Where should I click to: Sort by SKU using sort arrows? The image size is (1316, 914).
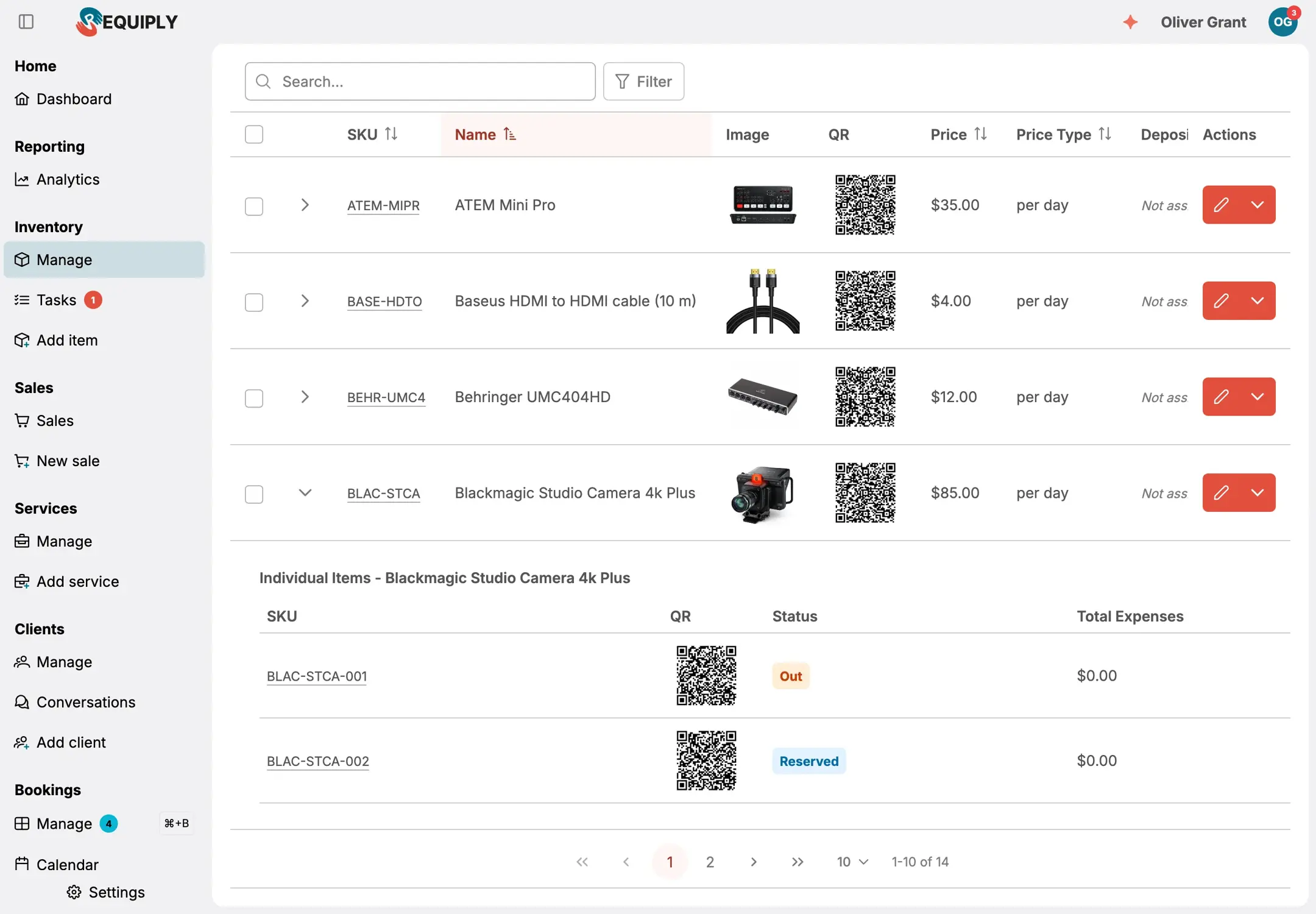(391, 134)
